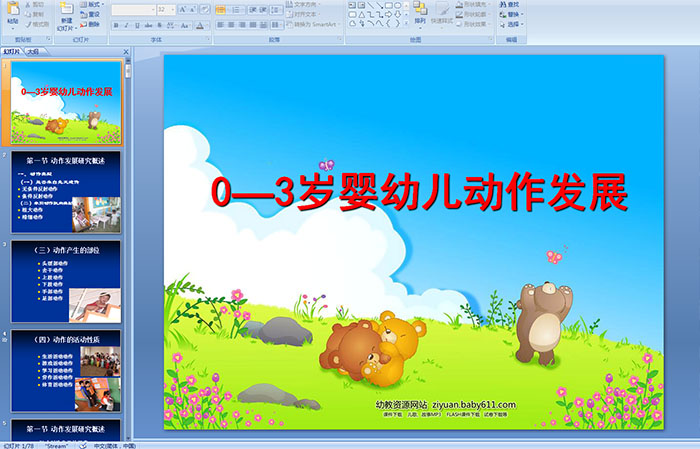The image size is (700, 449).
Task: Toggle Underline formatting
Action: click(137, 25)
